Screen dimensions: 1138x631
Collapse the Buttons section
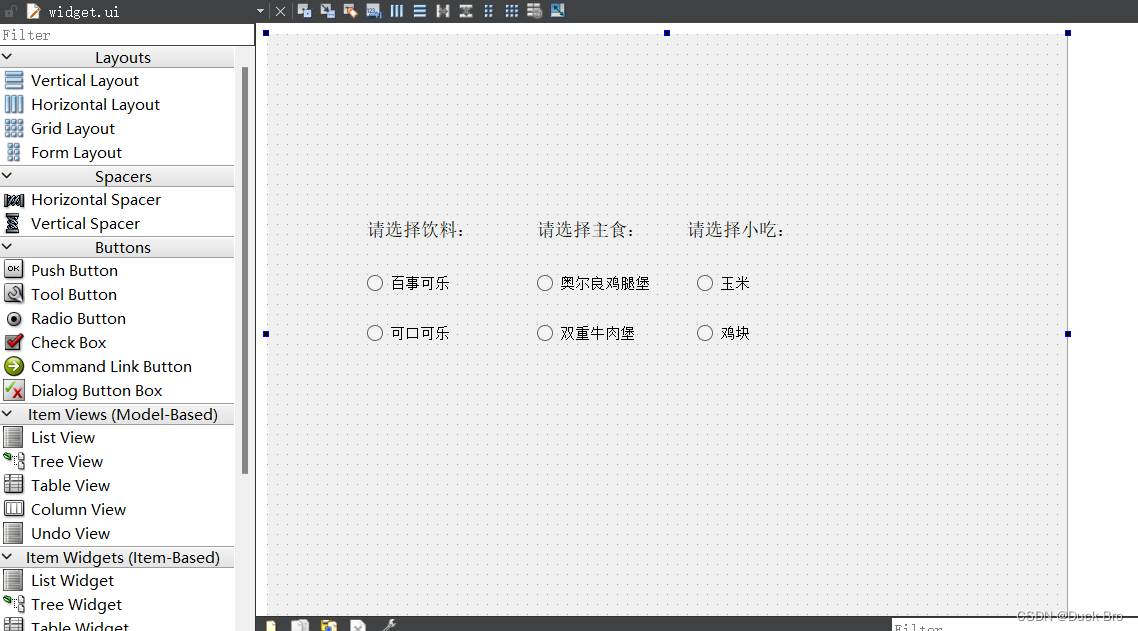tap(8, 247)
